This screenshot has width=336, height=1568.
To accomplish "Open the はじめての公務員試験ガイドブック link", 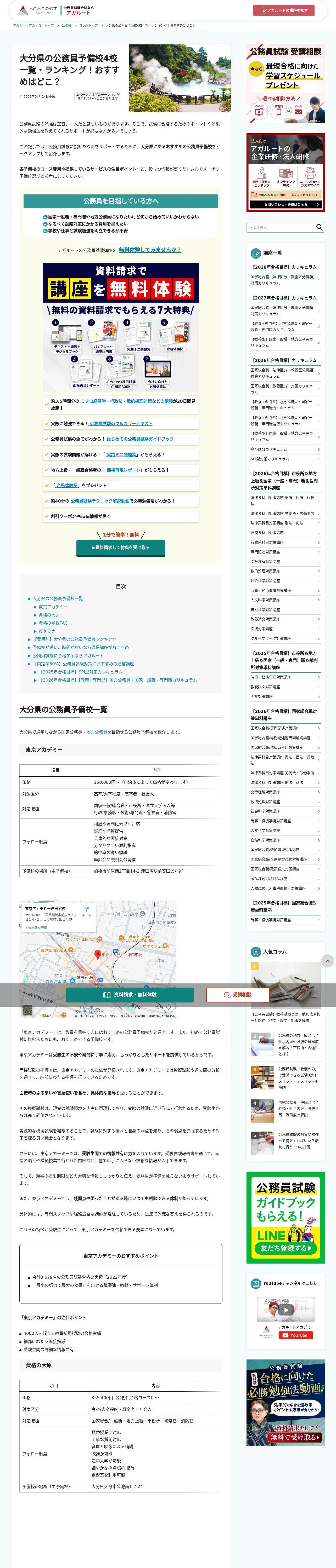I will tap(140, 438).
